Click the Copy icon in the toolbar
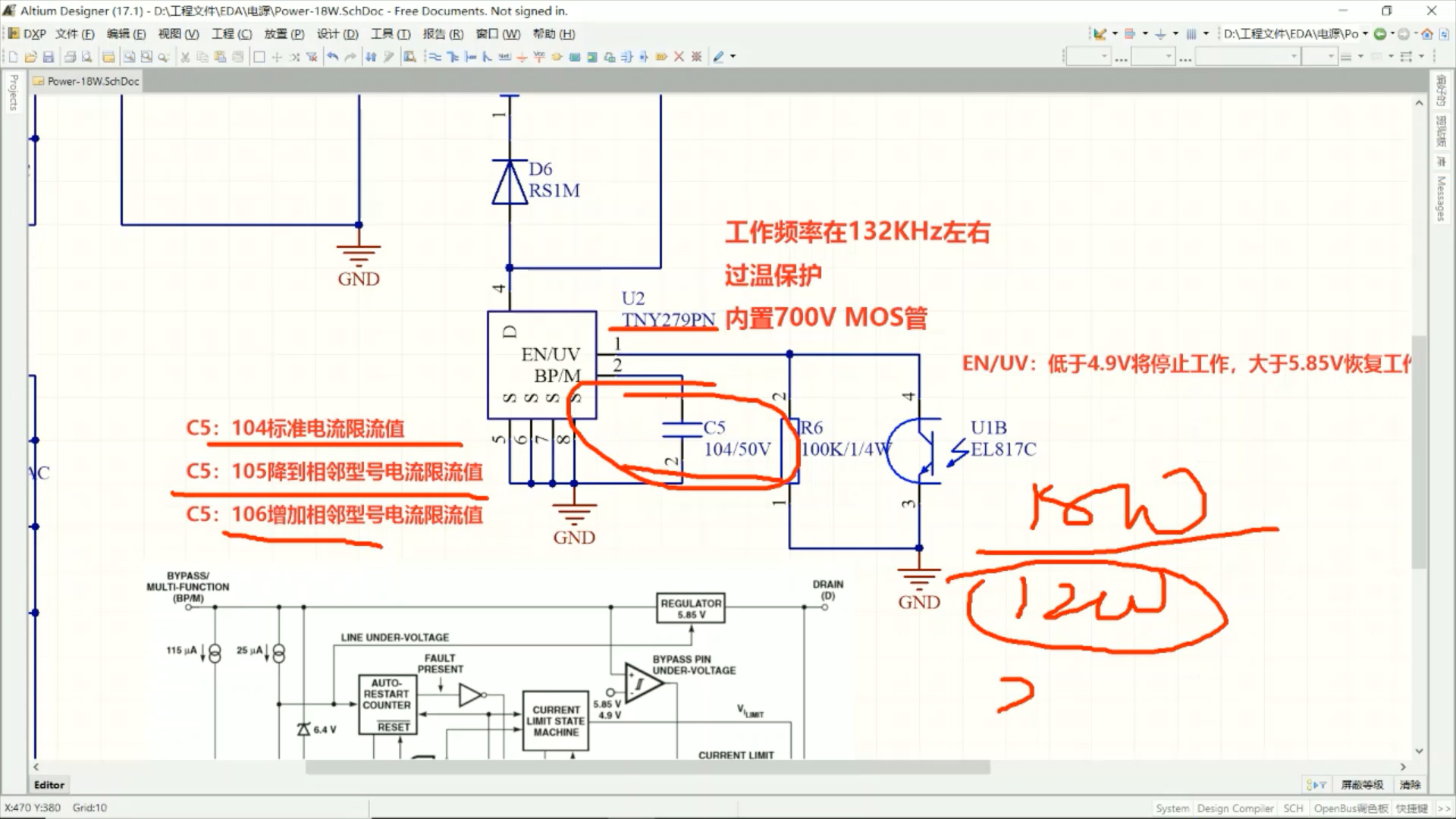The image size is (1456, 819). (202, 57)
